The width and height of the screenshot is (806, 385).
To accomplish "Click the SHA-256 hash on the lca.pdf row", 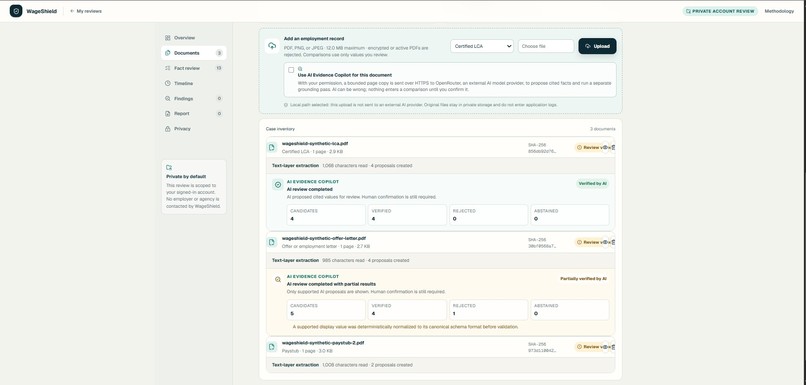I will click(x=542, y=152).
